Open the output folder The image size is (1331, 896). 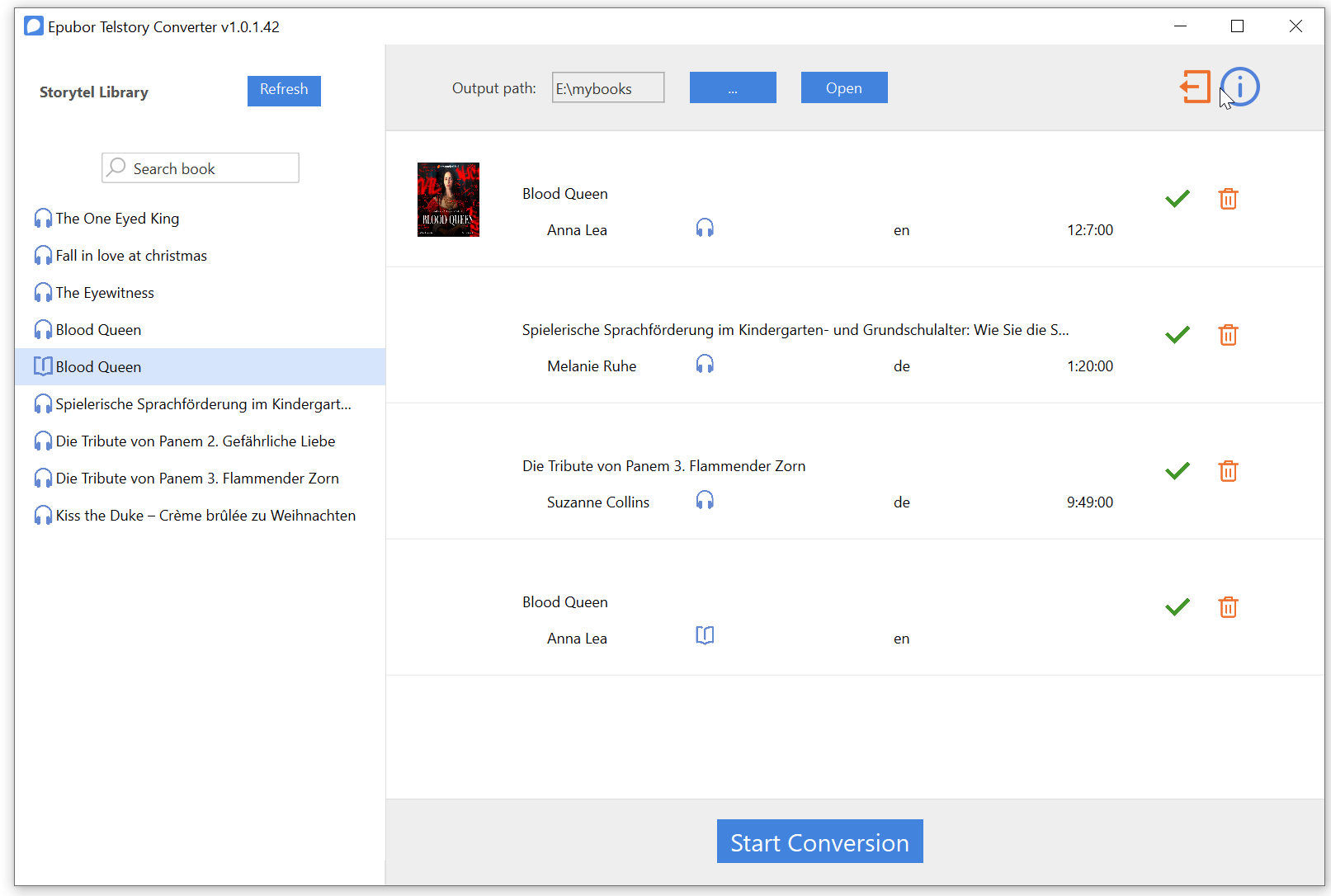point(844,87)
